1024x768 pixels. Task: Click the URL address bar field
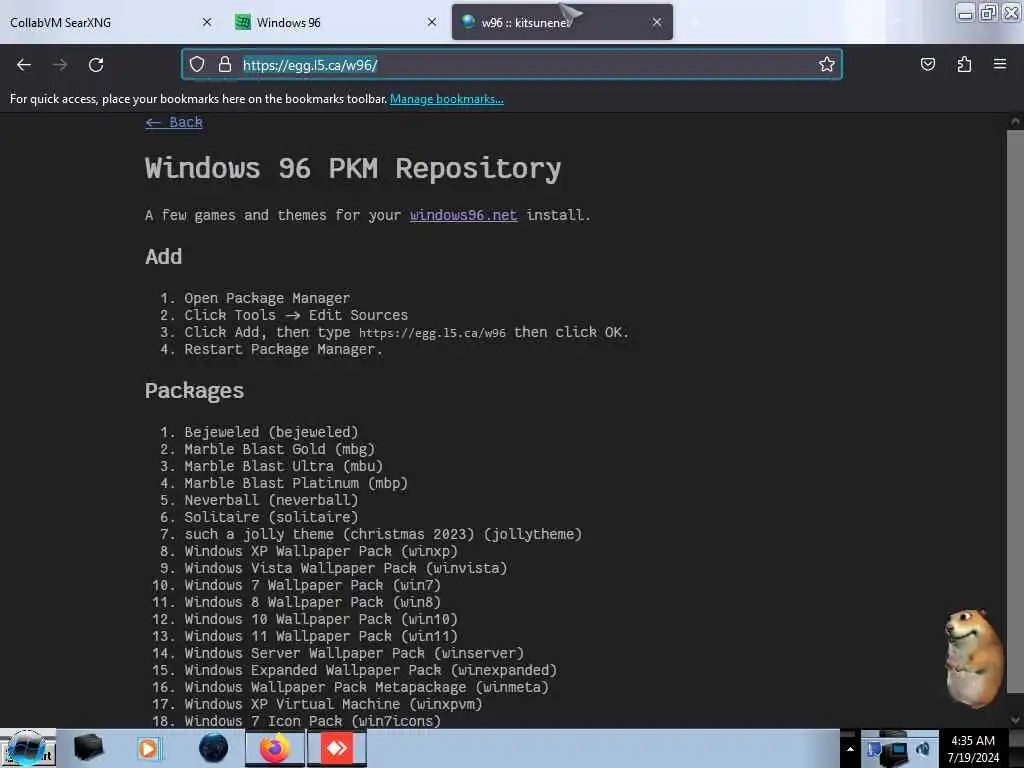coord(512,64)
